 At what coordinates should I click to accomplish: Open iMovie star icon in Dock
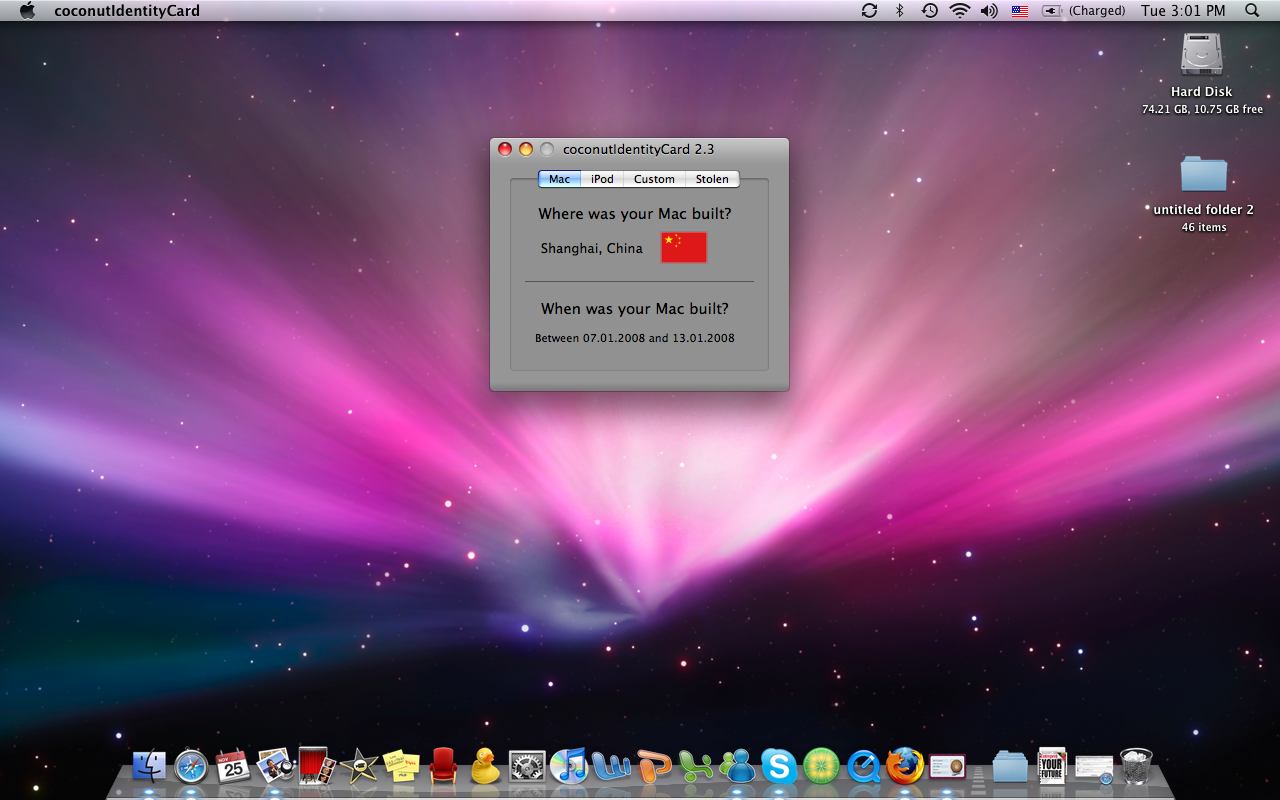pyautogui.click(x=359, y=766)
